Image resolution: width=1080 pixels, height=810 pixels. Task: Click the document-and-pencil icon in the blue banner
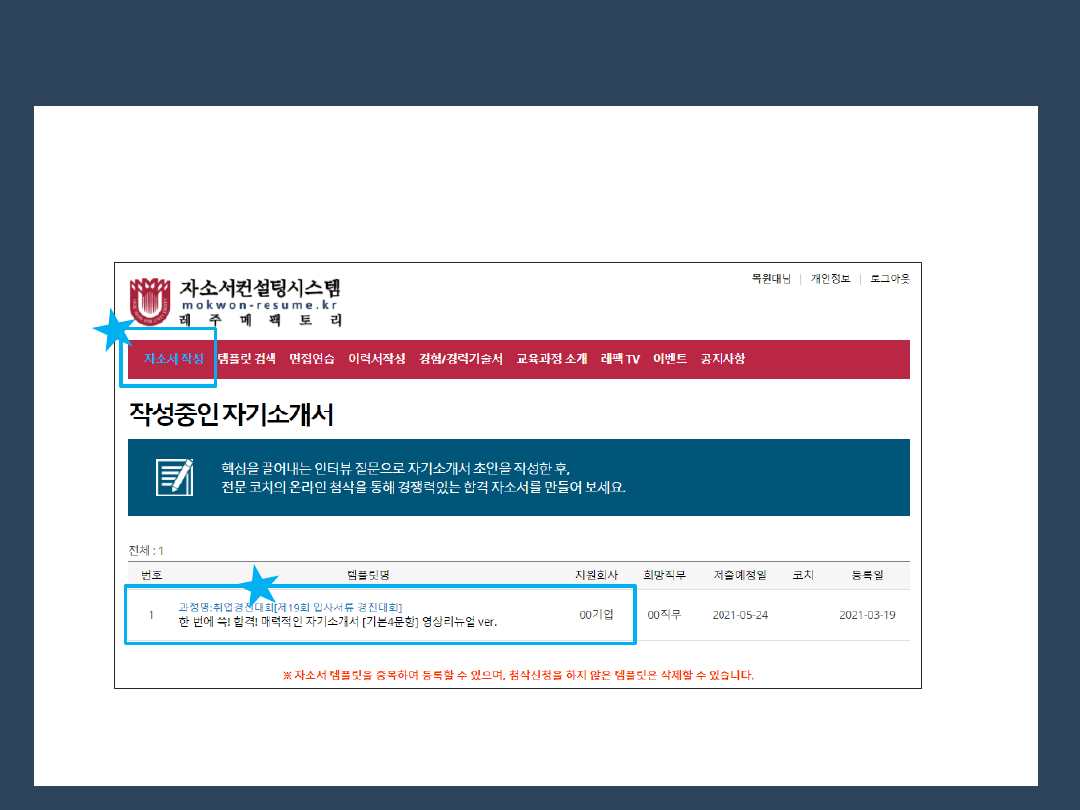(174, 477)
